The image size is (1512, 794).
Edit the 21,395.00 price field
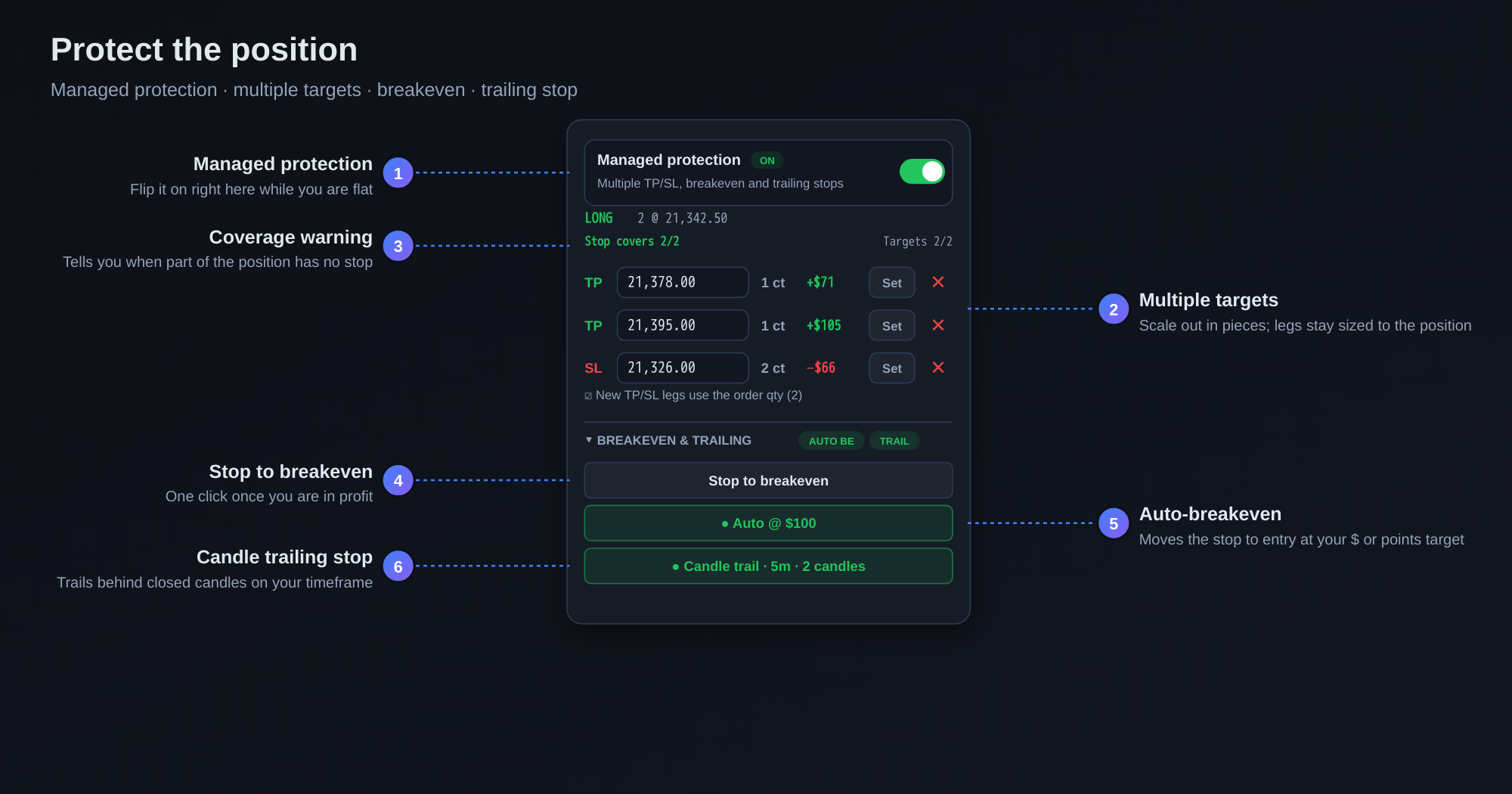683,325
